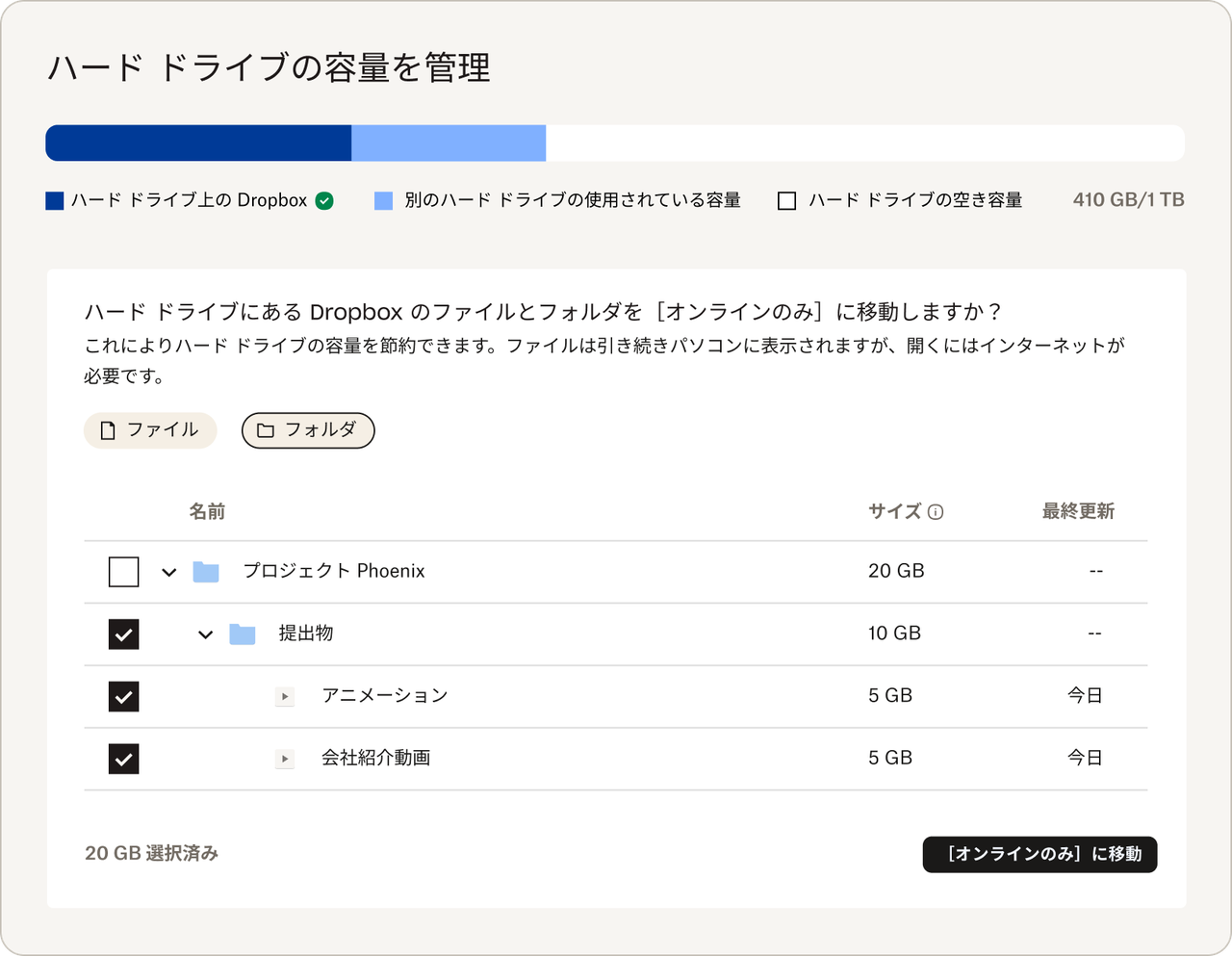Expand the 会社紹介動画 item arrow

pyautogui.click(x=285, y=758)
